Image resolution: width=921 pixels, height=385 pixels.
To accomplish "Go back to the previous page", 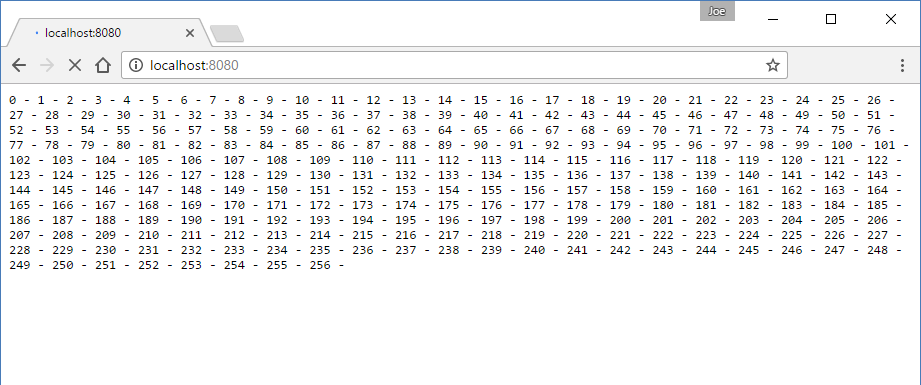I will click(19, 65).
